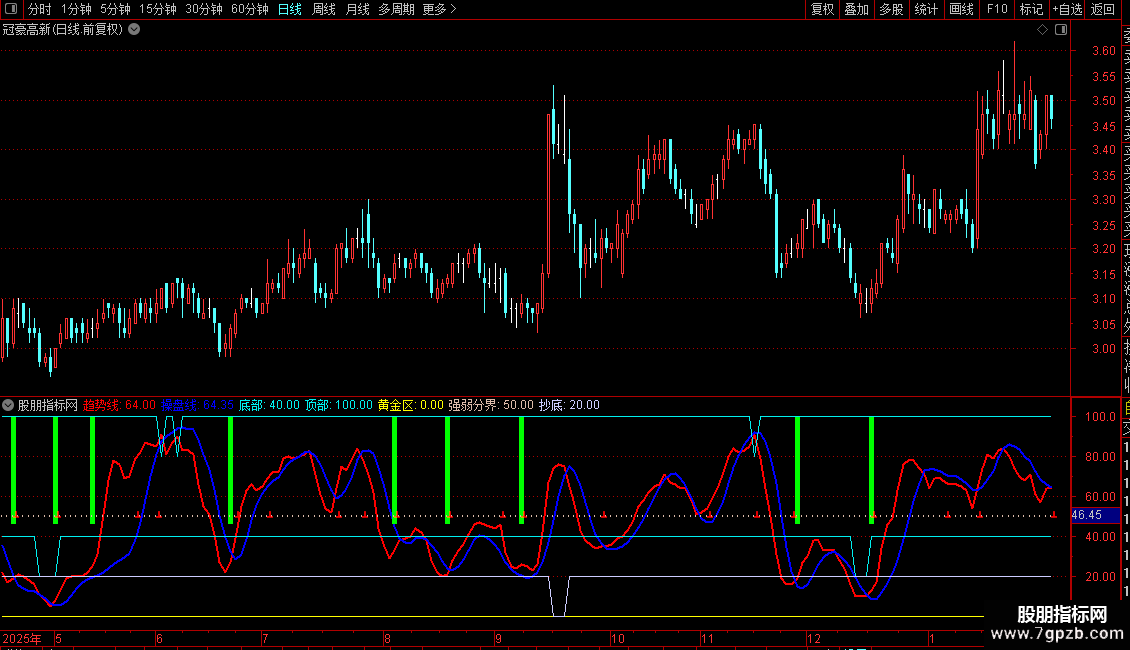1130x650 pixels.
Task: Open the 统计 statistics tool
Action: click(926, 9)
